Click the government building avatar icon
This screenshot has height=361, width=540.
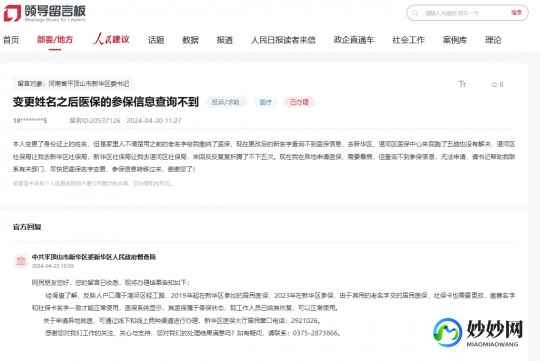click(21, 261)
